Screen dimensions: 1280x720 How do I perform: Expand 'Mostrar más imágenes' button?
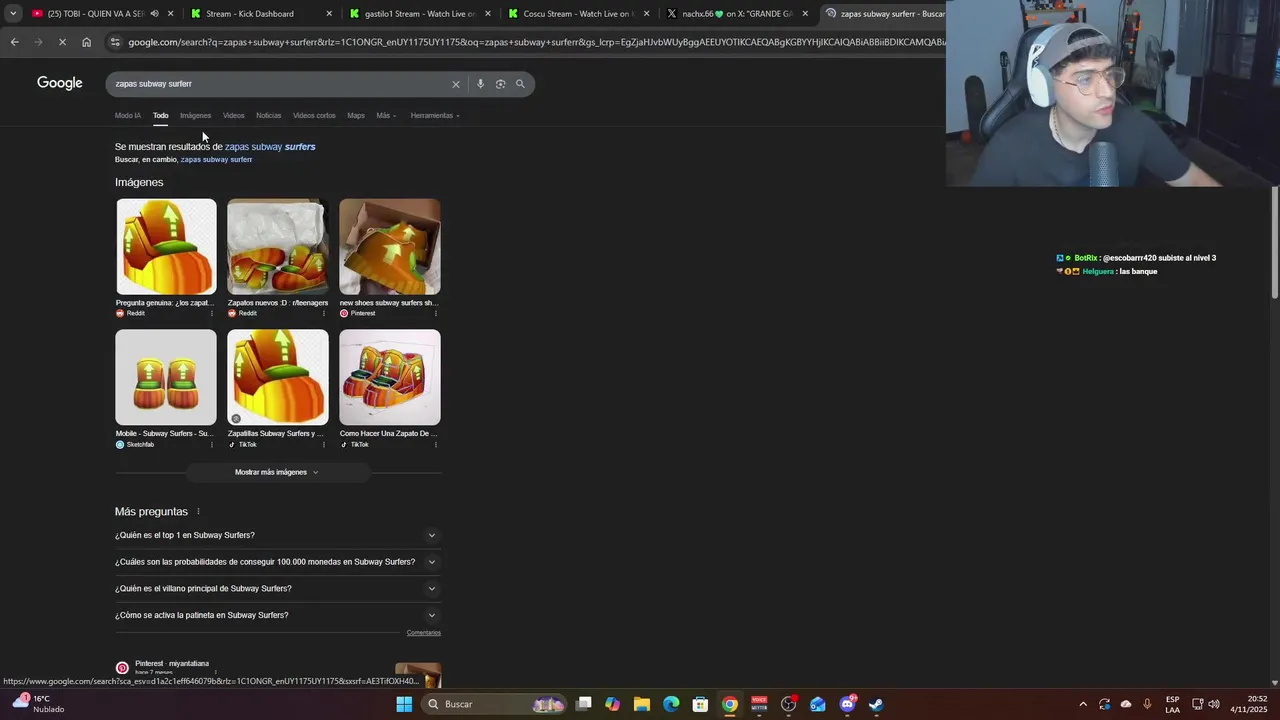click(277, 472)
